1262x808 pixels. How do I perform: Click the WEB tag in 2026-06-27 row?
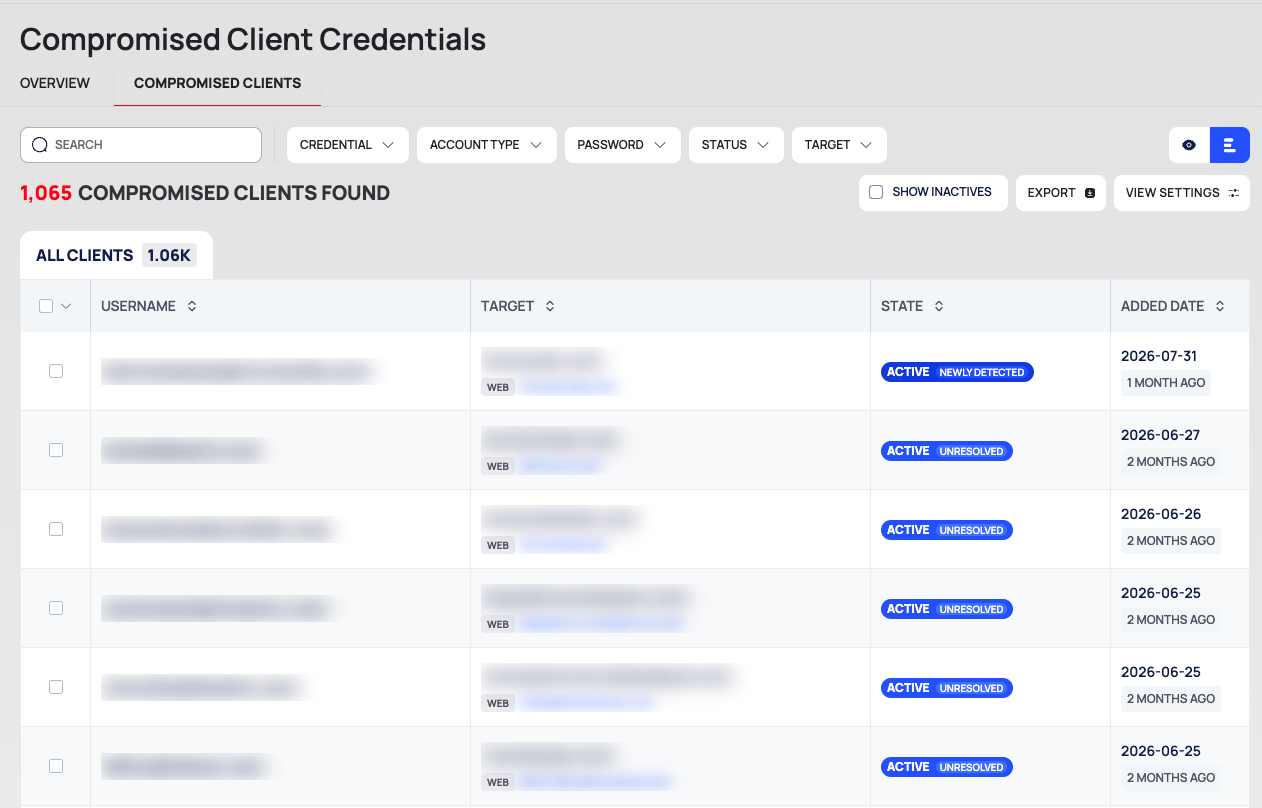tap(498, 466)
